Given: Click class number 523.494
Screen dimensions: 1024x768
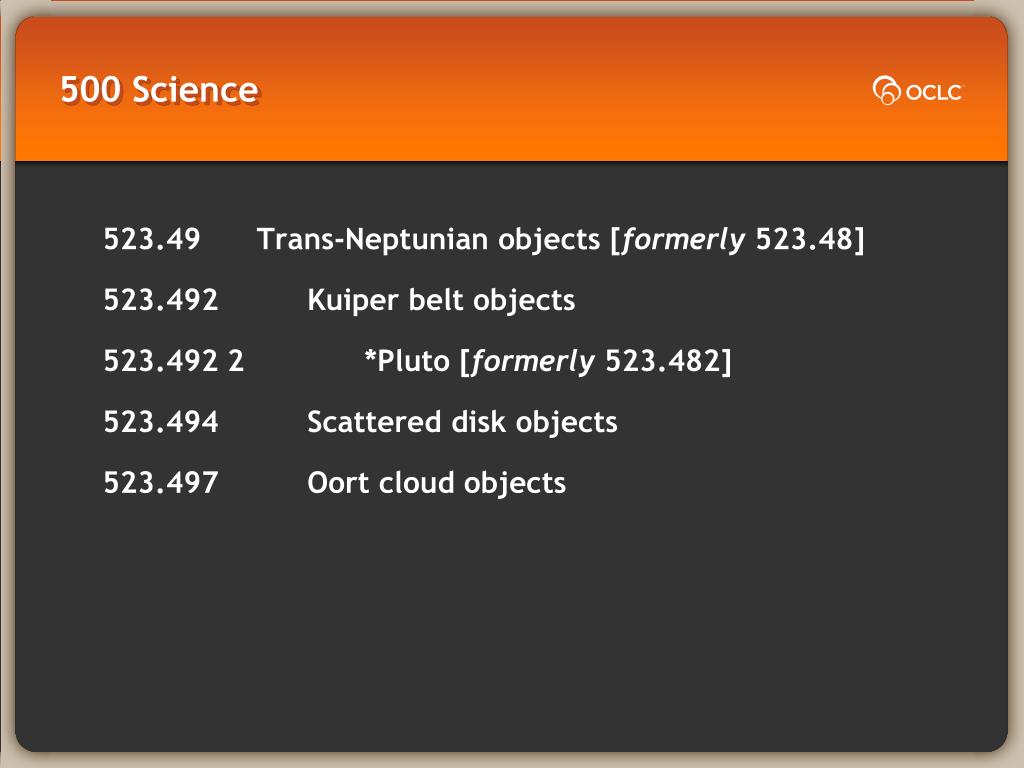Looking at the screenshot, I should 161,422.
